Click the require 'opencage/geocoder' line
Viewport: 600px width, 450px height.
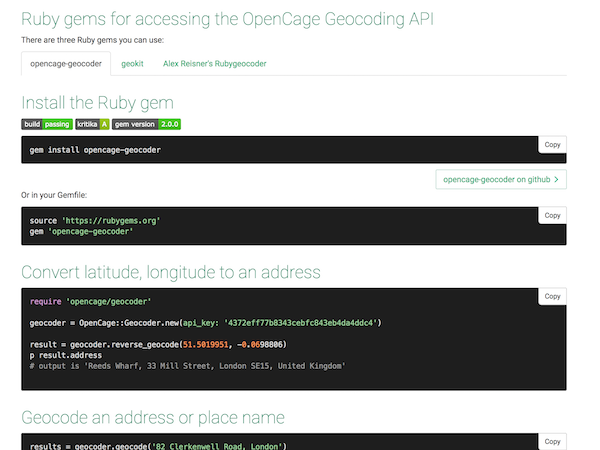(x=90, y=302)
